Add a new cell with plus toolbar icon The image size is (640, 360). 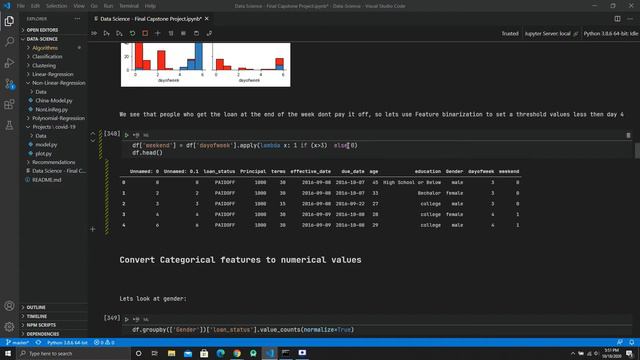(158, 33)
